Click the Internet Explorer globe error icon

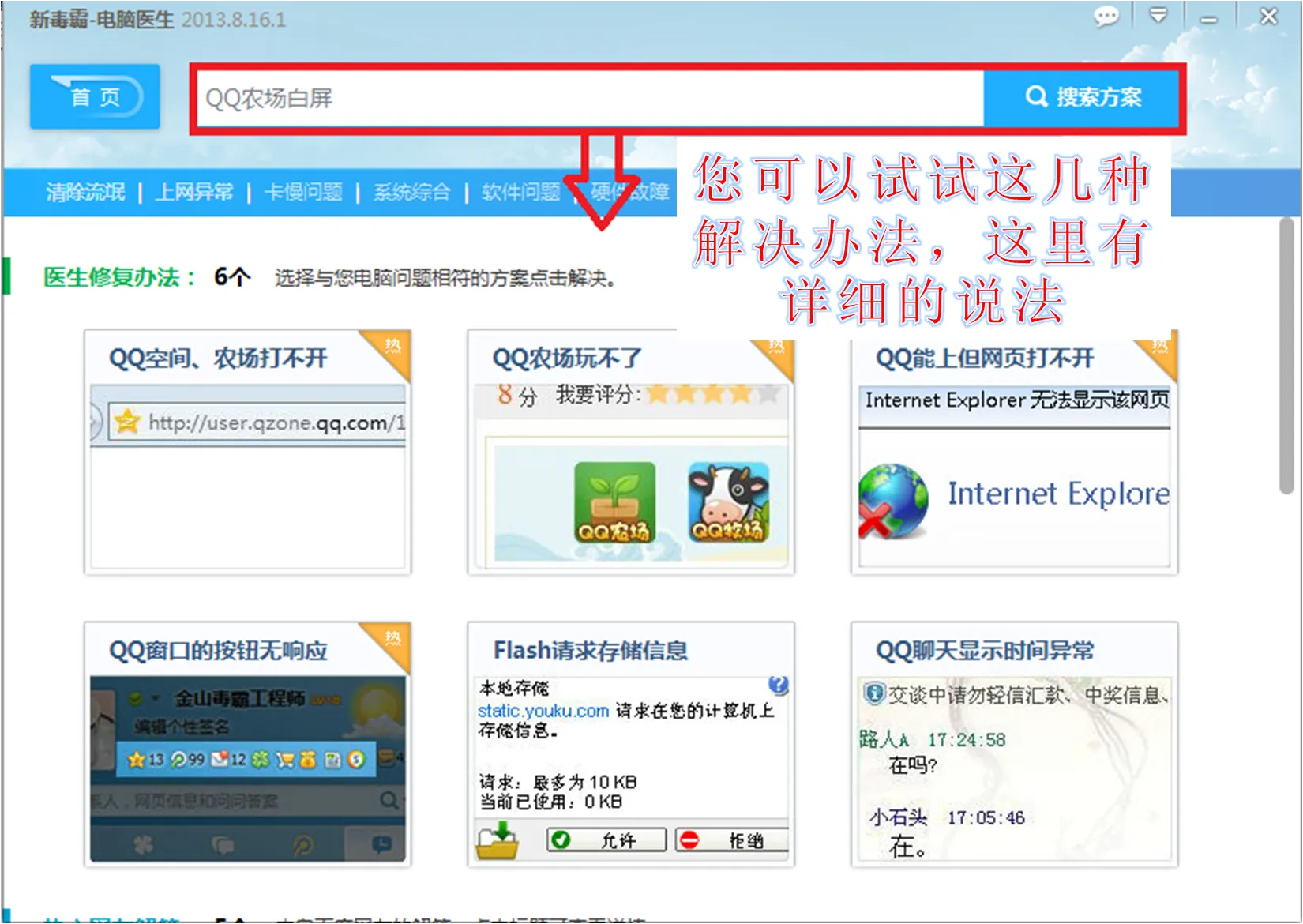tap(893, 501)
